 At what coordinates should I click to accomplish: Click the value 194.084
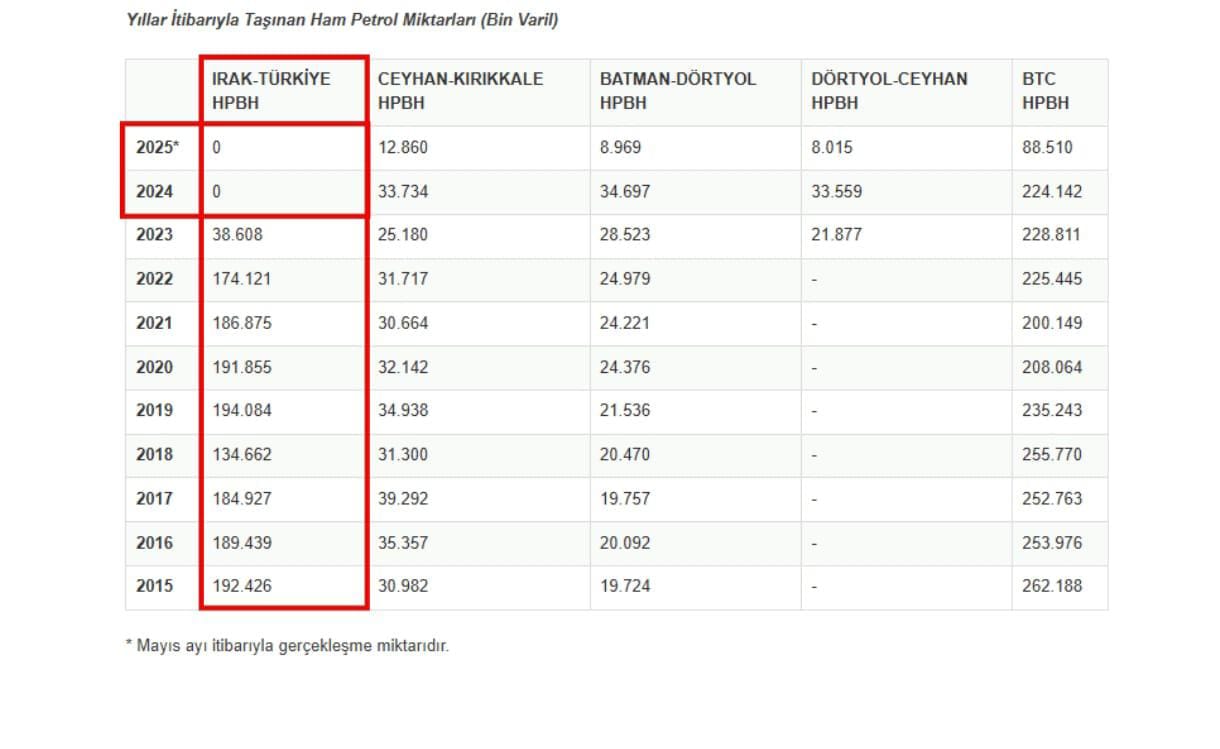[241, 410]
